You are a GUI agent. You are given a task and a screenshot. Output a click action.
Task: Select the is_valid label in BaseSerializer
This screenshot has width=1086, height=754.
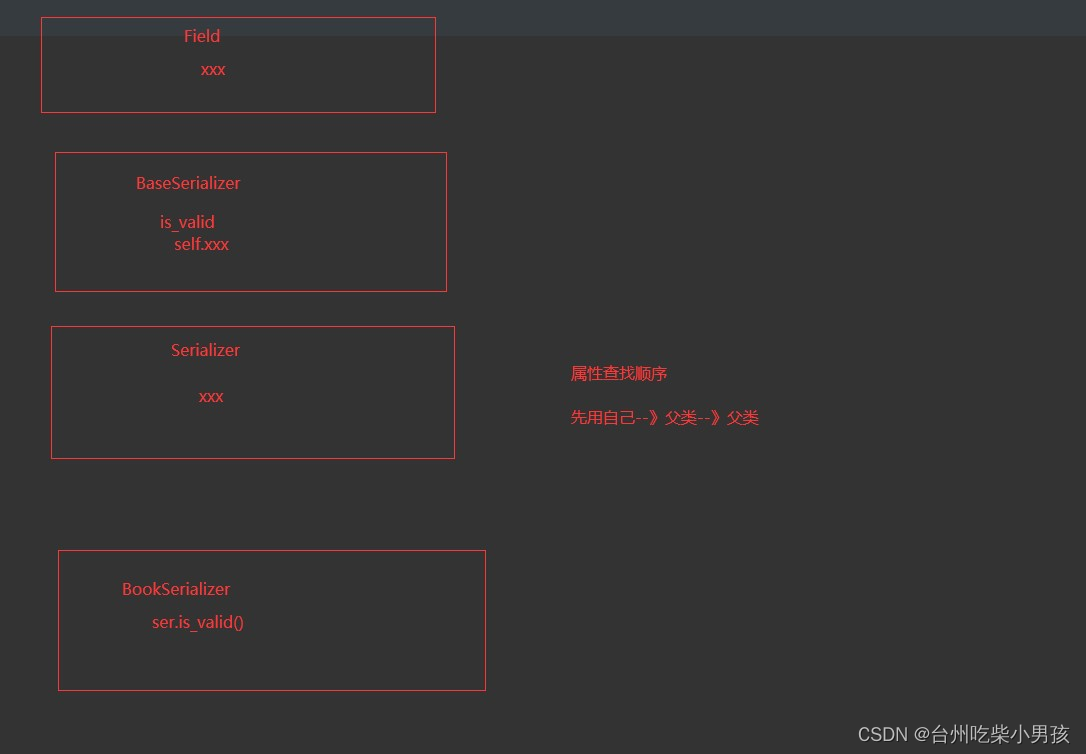click(x=187, y=221)
